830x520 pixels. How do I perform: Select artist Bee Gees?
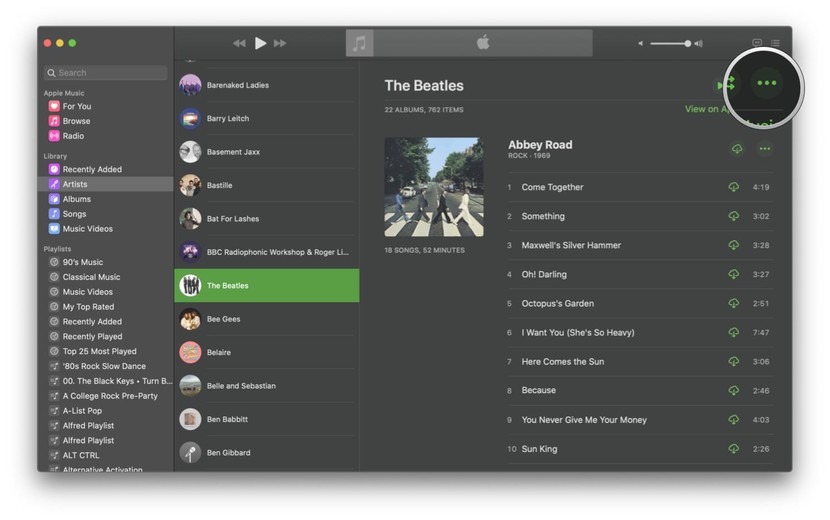point(267,319)
